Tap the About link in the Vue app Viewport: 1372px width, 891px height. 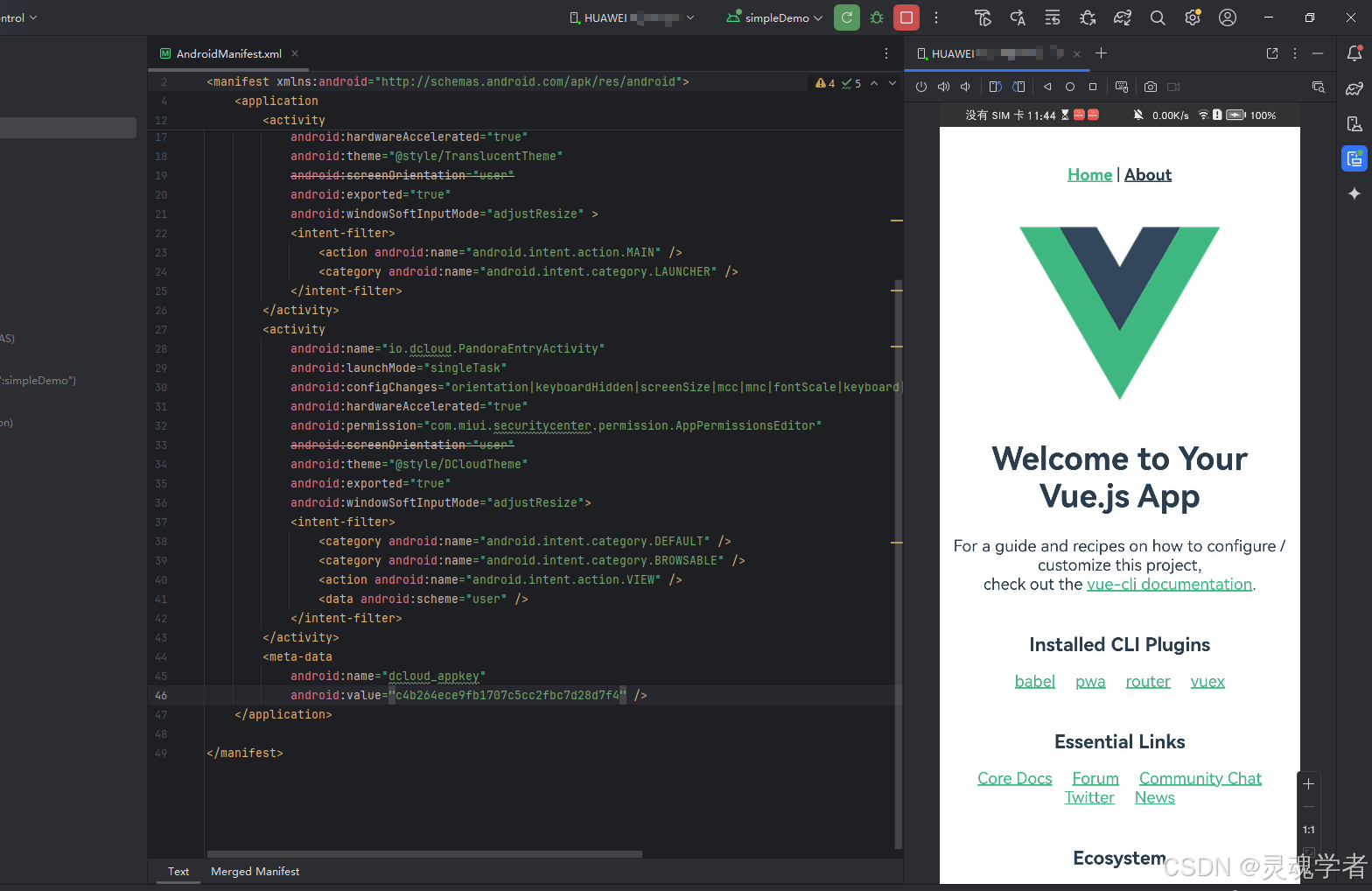point(1148,174)
